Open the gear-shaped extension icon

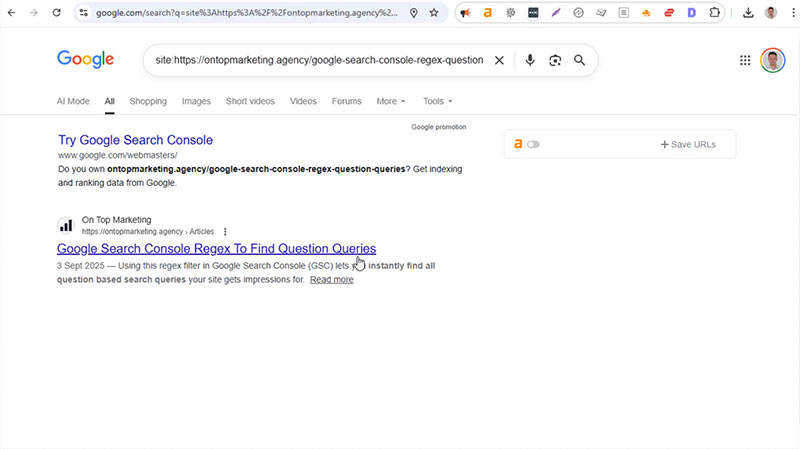[x=510, y=13]
